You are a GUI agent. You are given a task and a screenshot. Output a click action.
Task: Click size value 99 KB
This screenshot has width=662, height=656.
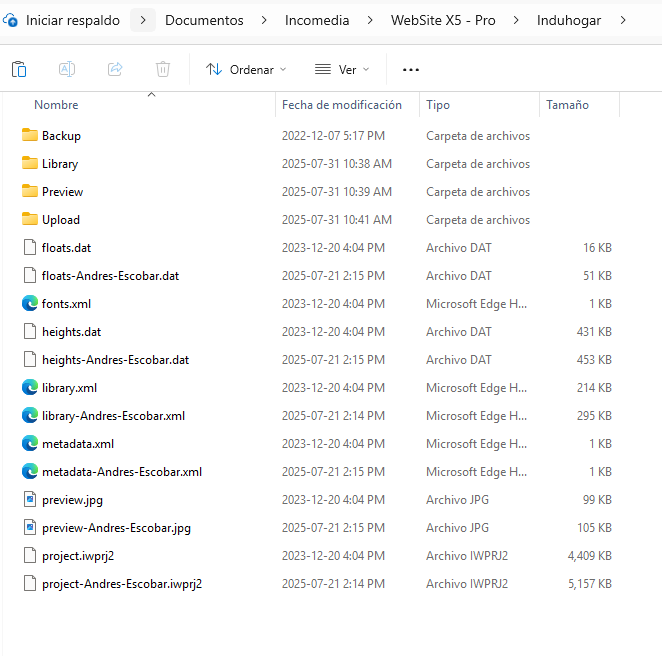tap(597, 499)
